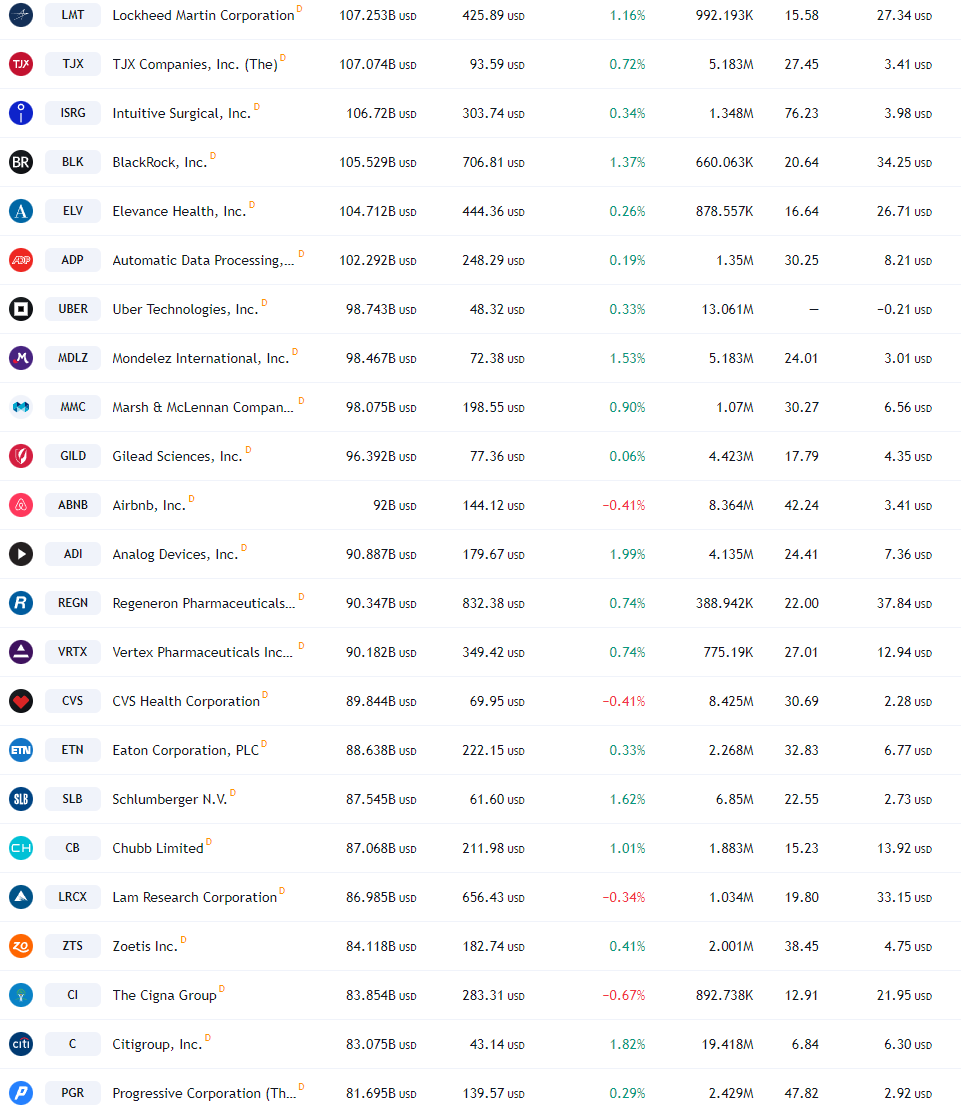The width and height of the screenshot is (961, 1108).
Task: Click Cigna change value -0.67%
Action: pos(624,995)
